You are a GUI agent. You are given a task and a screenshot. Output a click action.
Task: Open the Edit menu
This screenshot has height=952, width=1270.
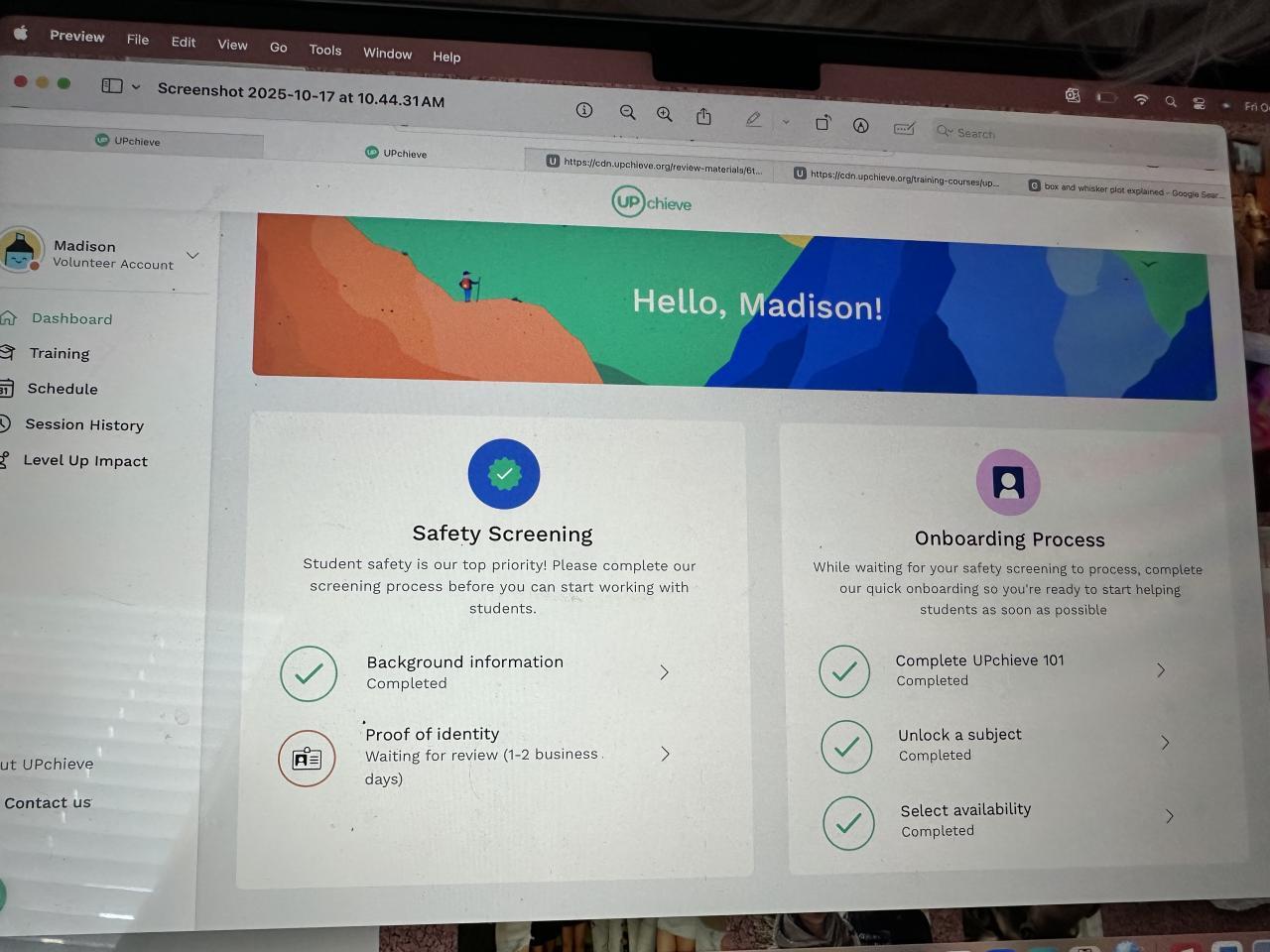tap(184, 42)
